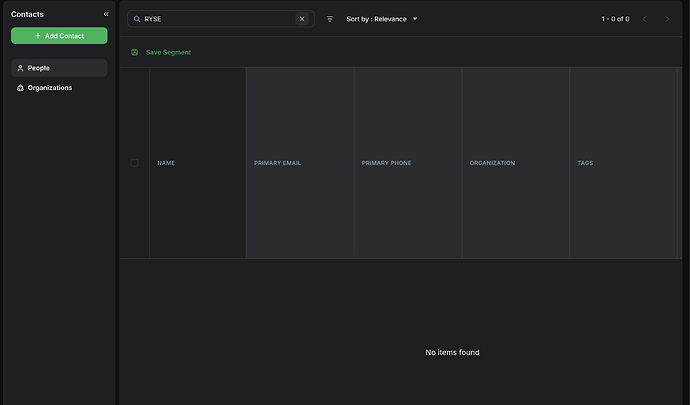Click the Primary Email column header
This screenshot has height=405, width=690.
coord(277,163)
